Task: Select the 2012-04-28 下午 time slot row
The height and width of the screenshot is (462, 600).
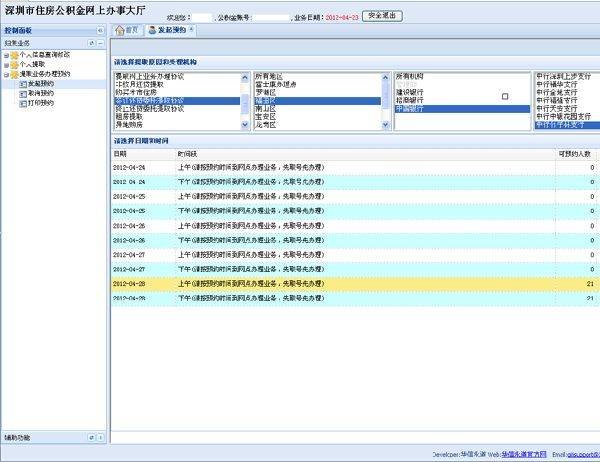Action: coord(355,299)
